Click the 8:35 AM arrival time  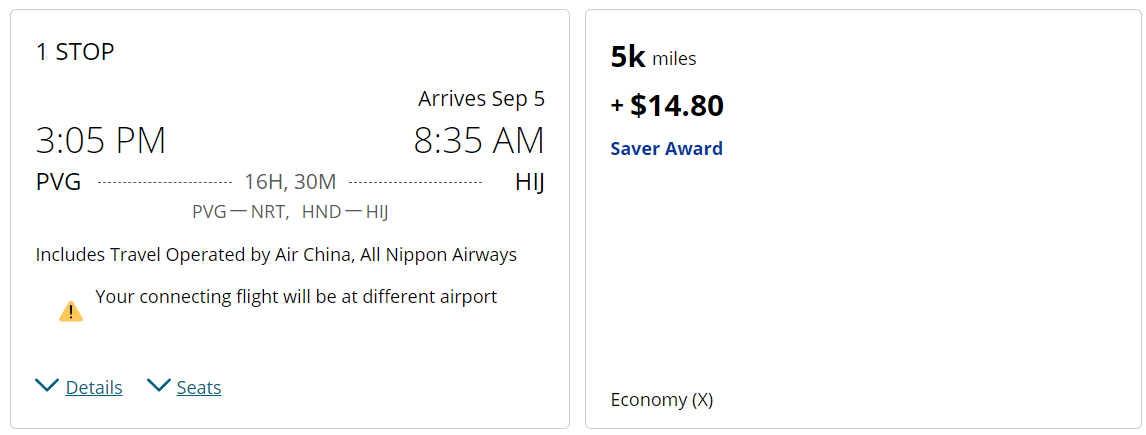(479, 140)
